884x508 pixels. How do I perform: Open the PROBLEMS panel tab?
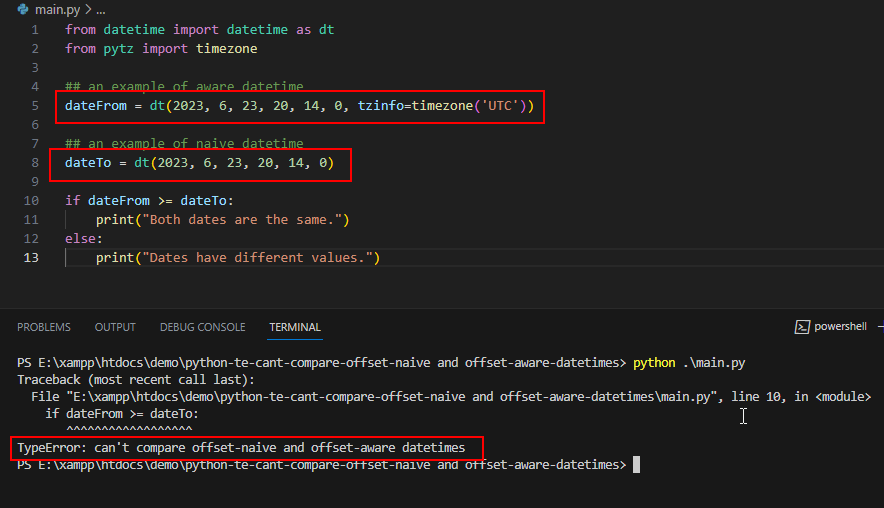[x=43, y=327]
